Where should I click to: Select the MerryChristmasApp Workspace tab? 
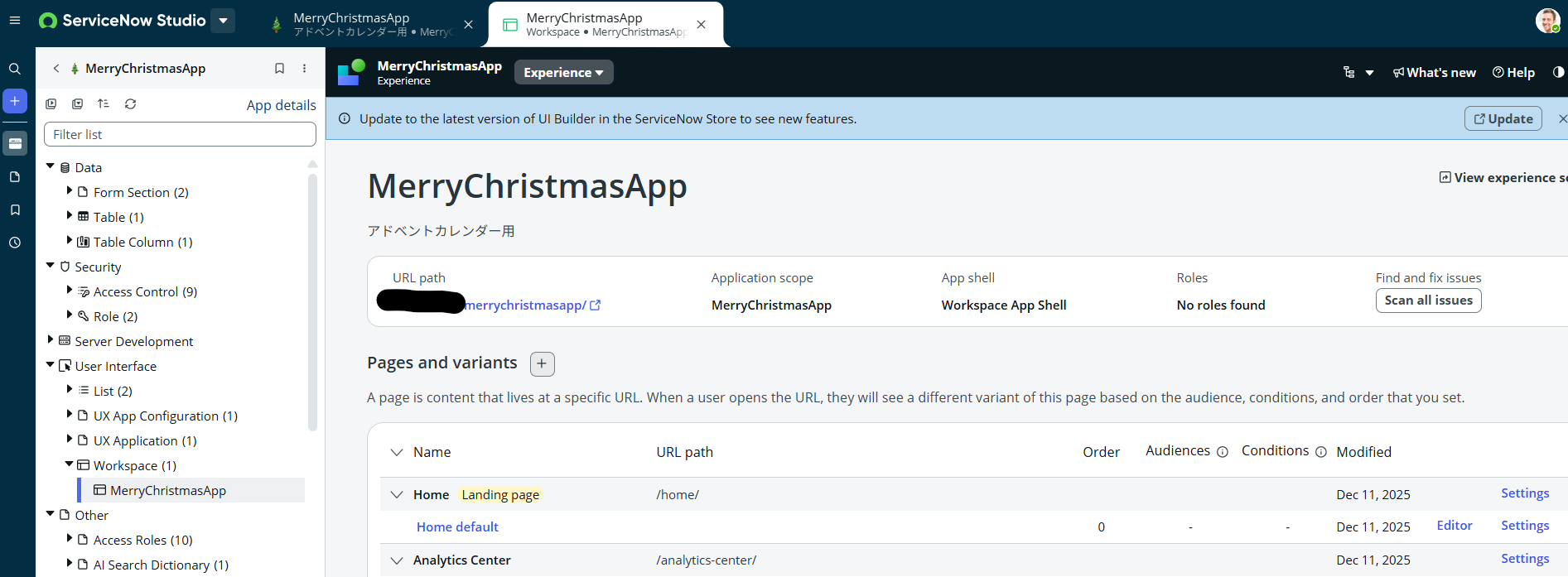click(x=605, y=25)
